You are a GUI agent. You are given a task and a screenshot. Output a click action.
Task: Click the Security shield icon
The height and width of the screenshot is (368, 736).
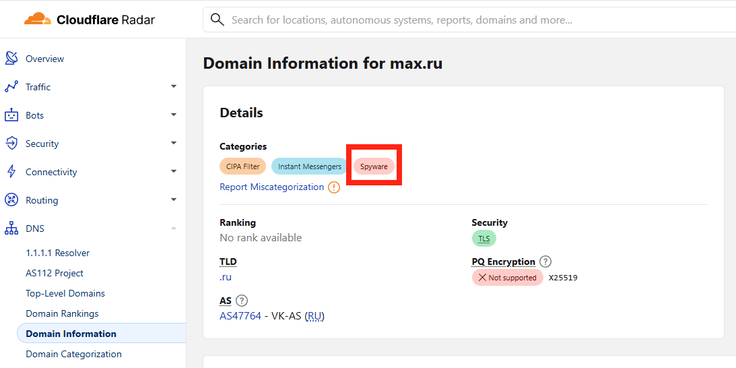click(11, 143)
